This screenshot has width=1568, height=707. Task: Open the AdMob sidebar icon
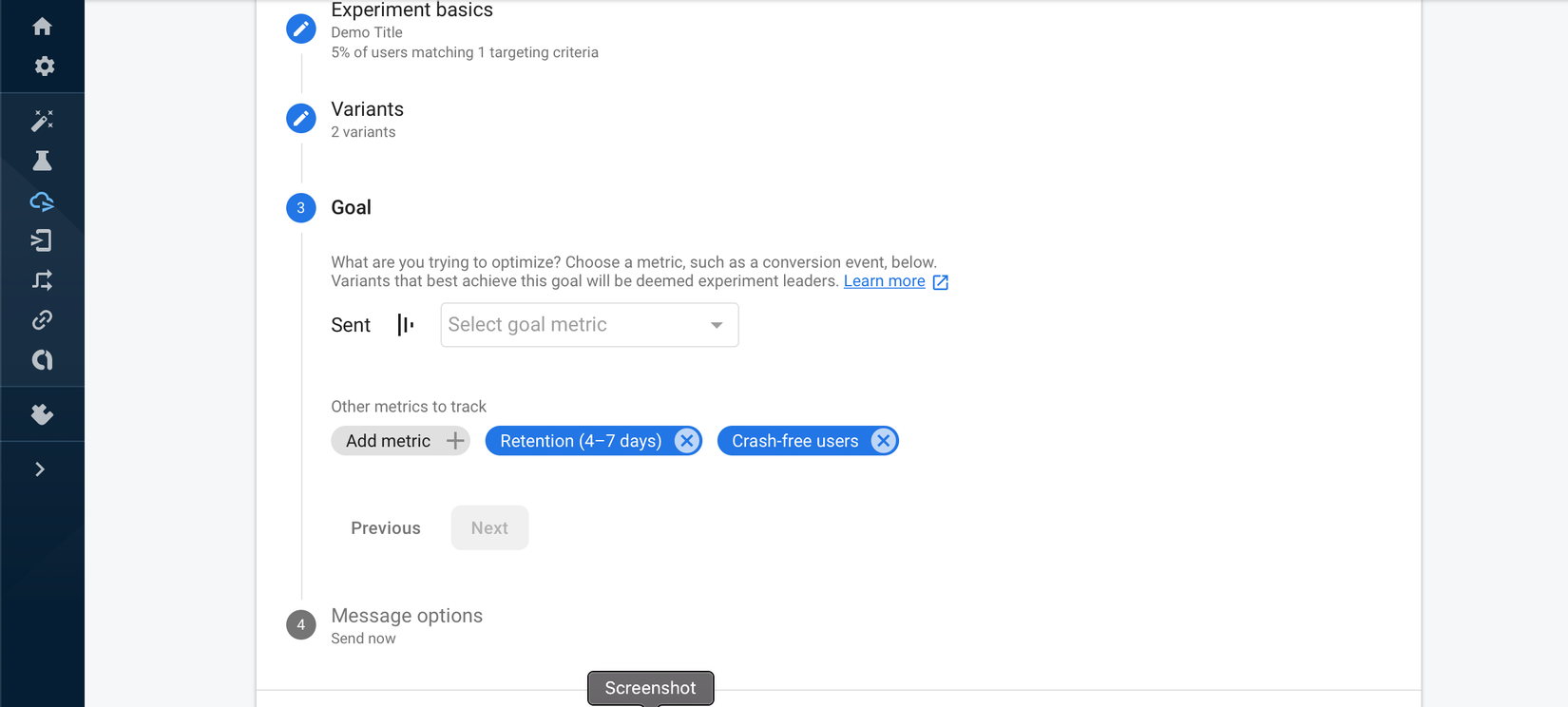[x=42, y=360]
